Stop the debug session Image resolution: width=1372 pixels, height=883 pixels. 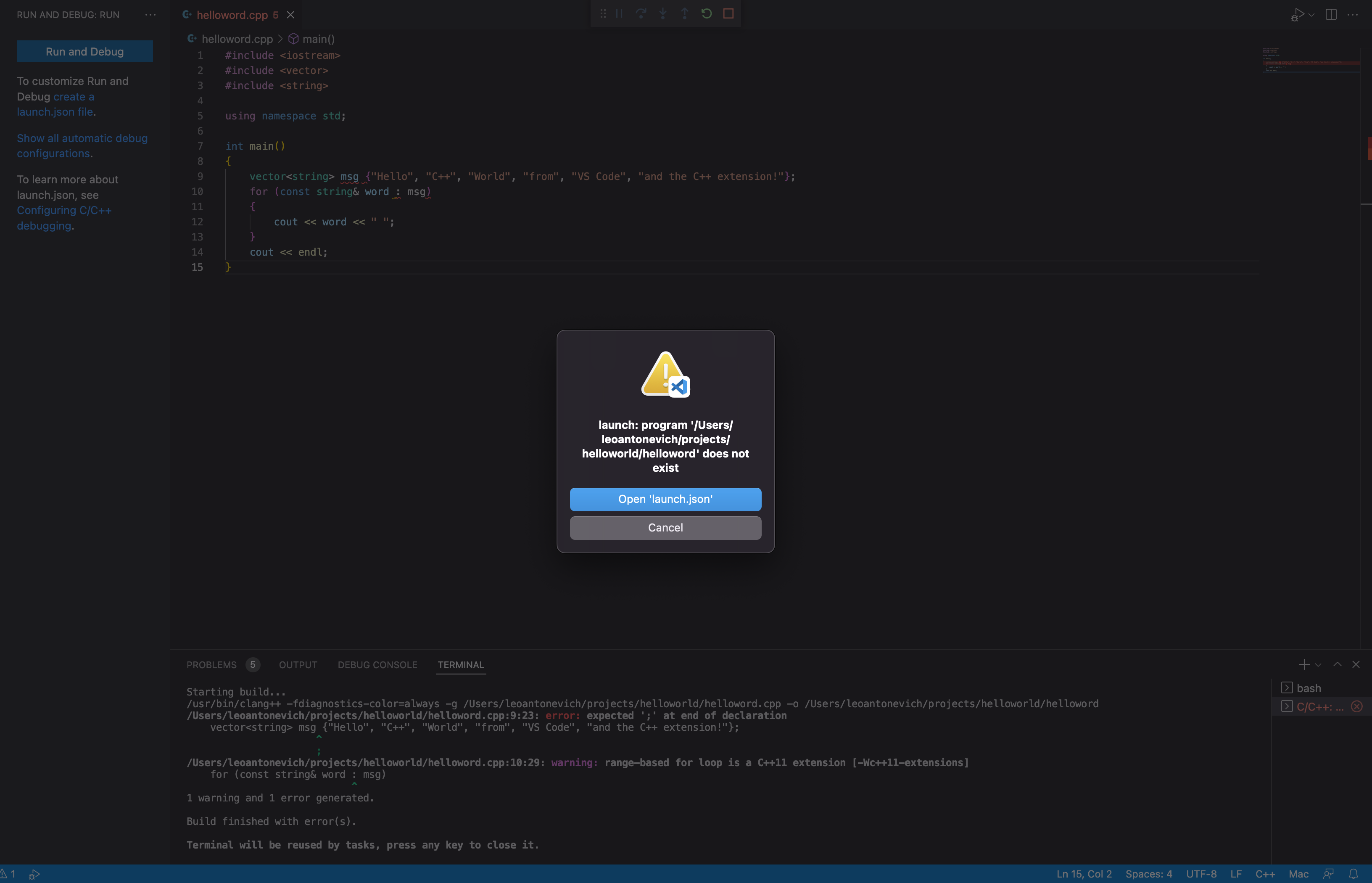[x=728, y=13]
